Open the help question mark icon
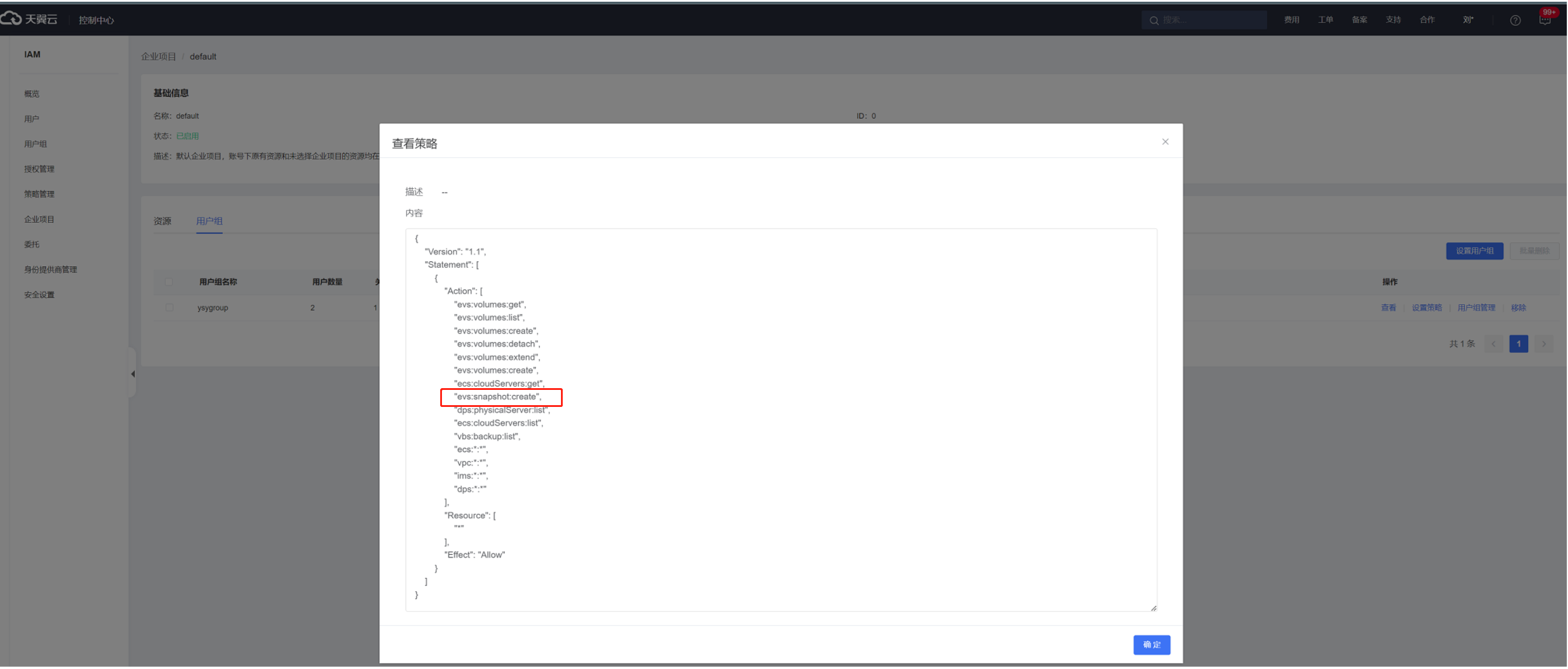This screenshot has height=669, width=1568. point(1515,20)
